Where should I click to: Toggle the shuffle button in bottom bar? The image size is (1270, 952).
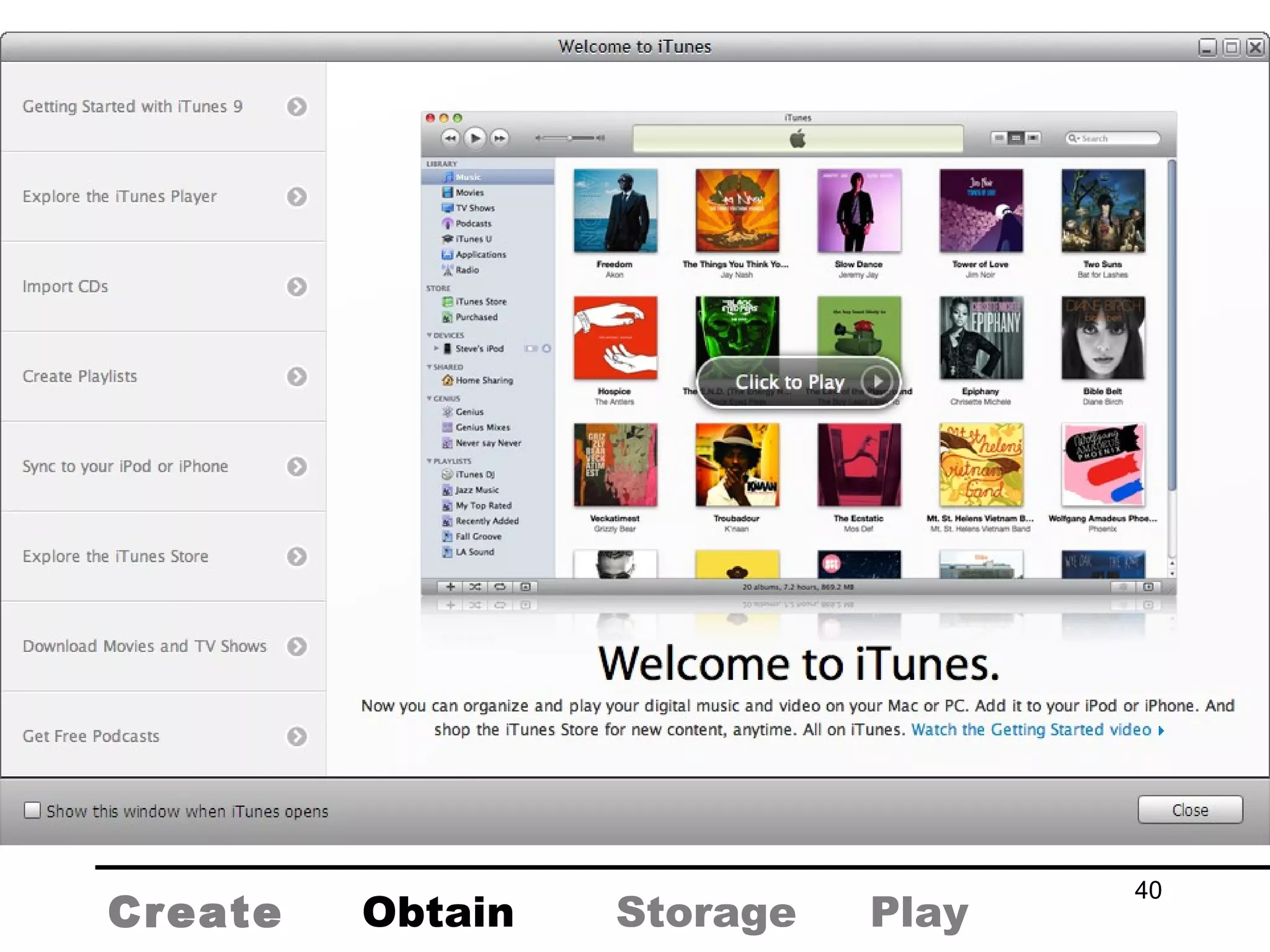(475, 587)
